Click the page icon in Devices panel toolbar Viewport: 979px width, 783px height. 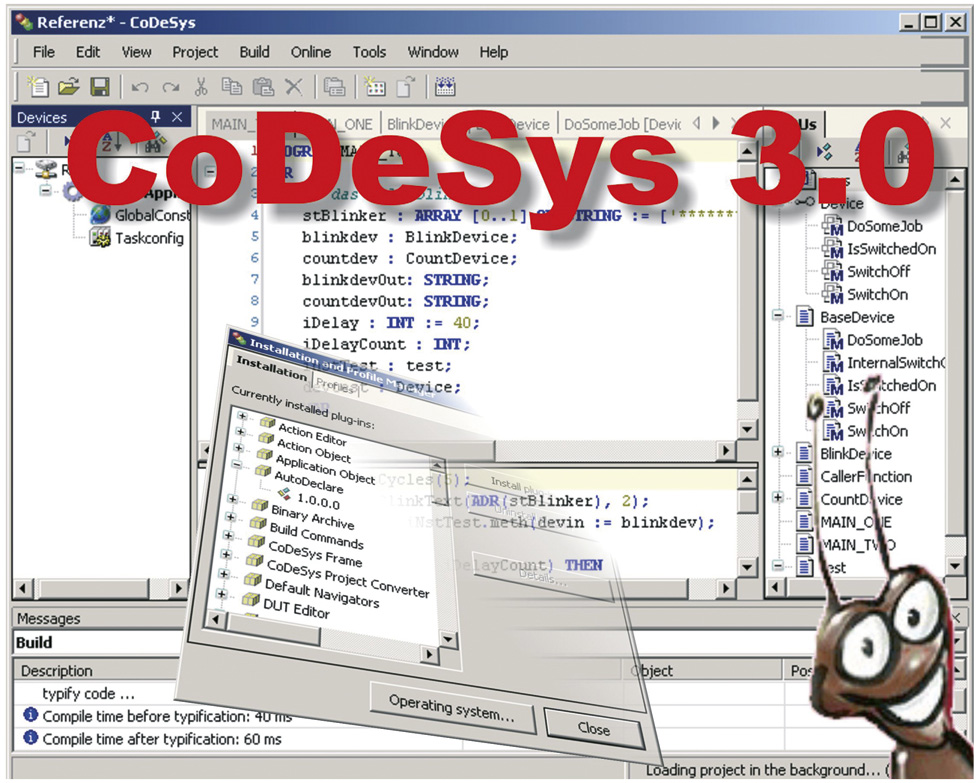coord(26,143)
